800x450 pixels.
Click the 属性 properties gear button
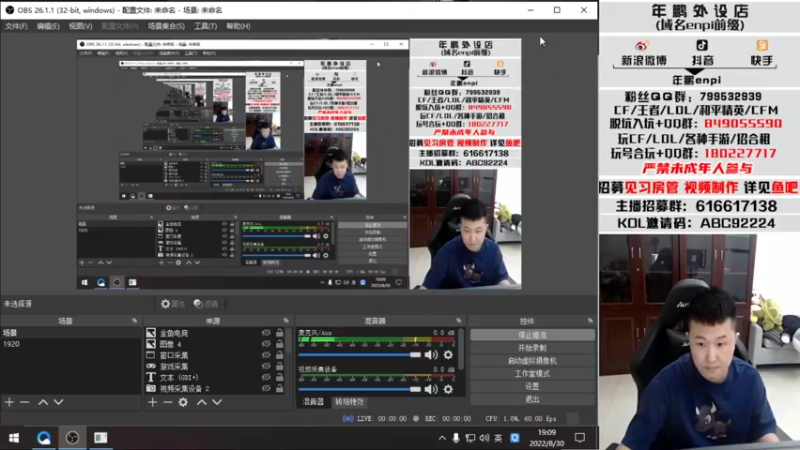point(172,304)
